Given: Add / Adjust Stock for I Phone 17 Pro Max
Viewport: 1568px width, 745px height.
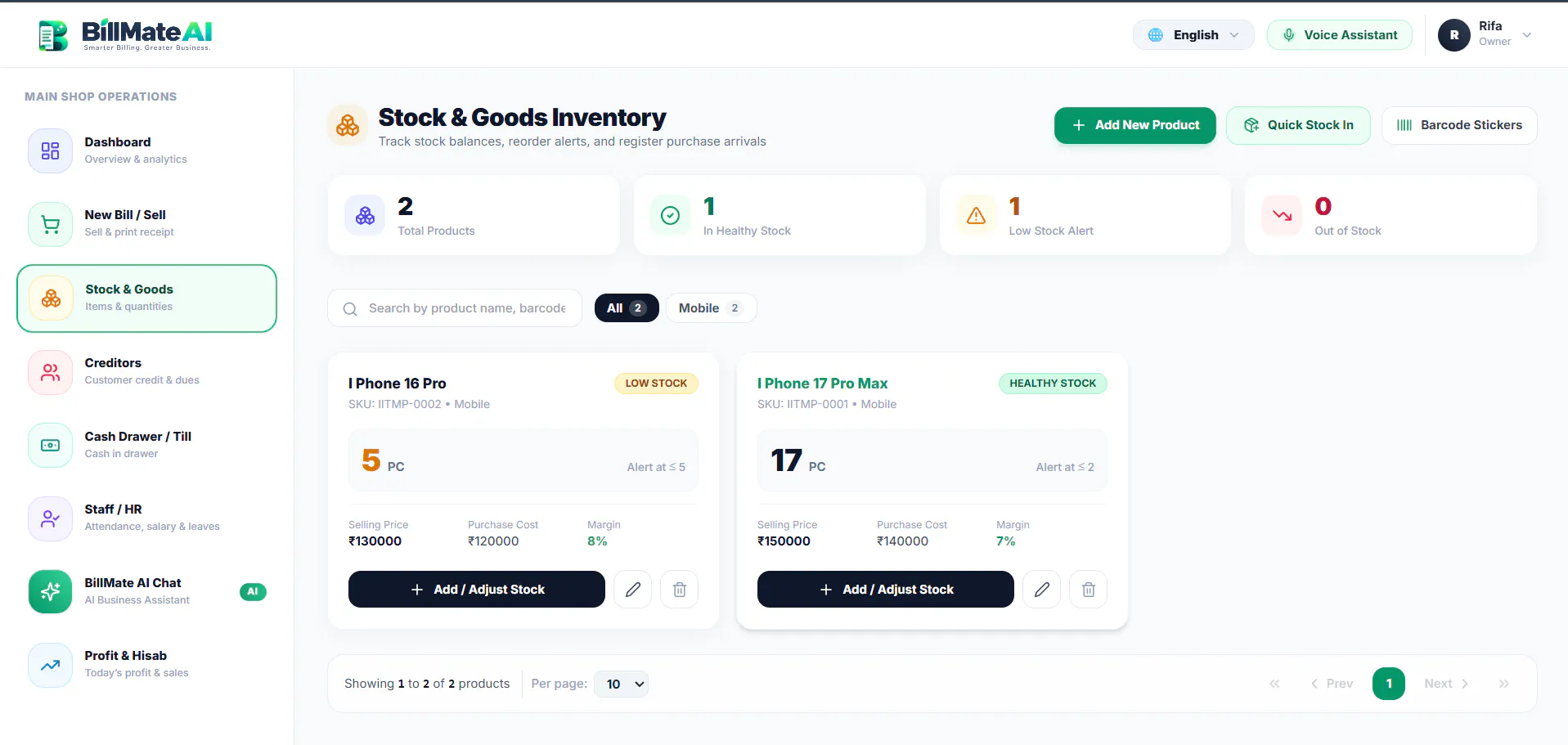Looking at the screenshot, I should (886, 590).
